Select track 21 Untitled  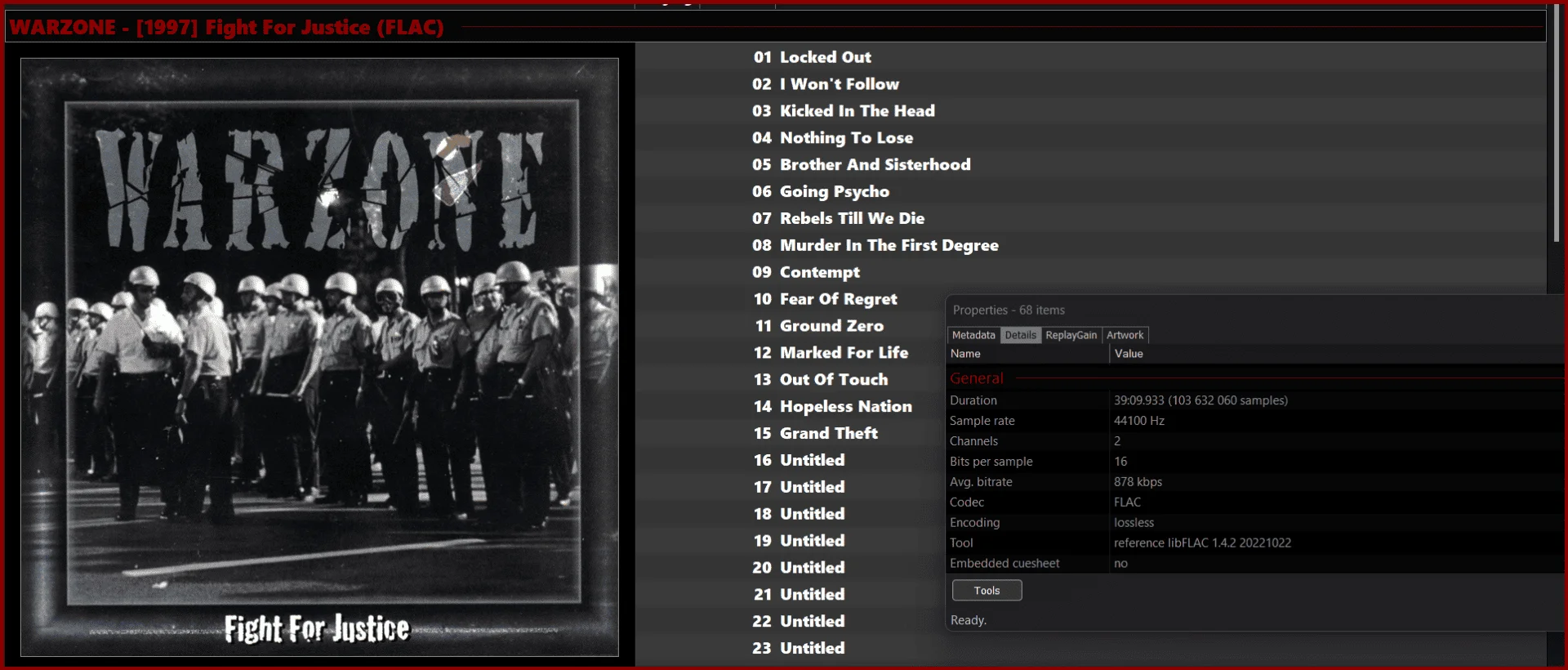(x=799, y=595)
